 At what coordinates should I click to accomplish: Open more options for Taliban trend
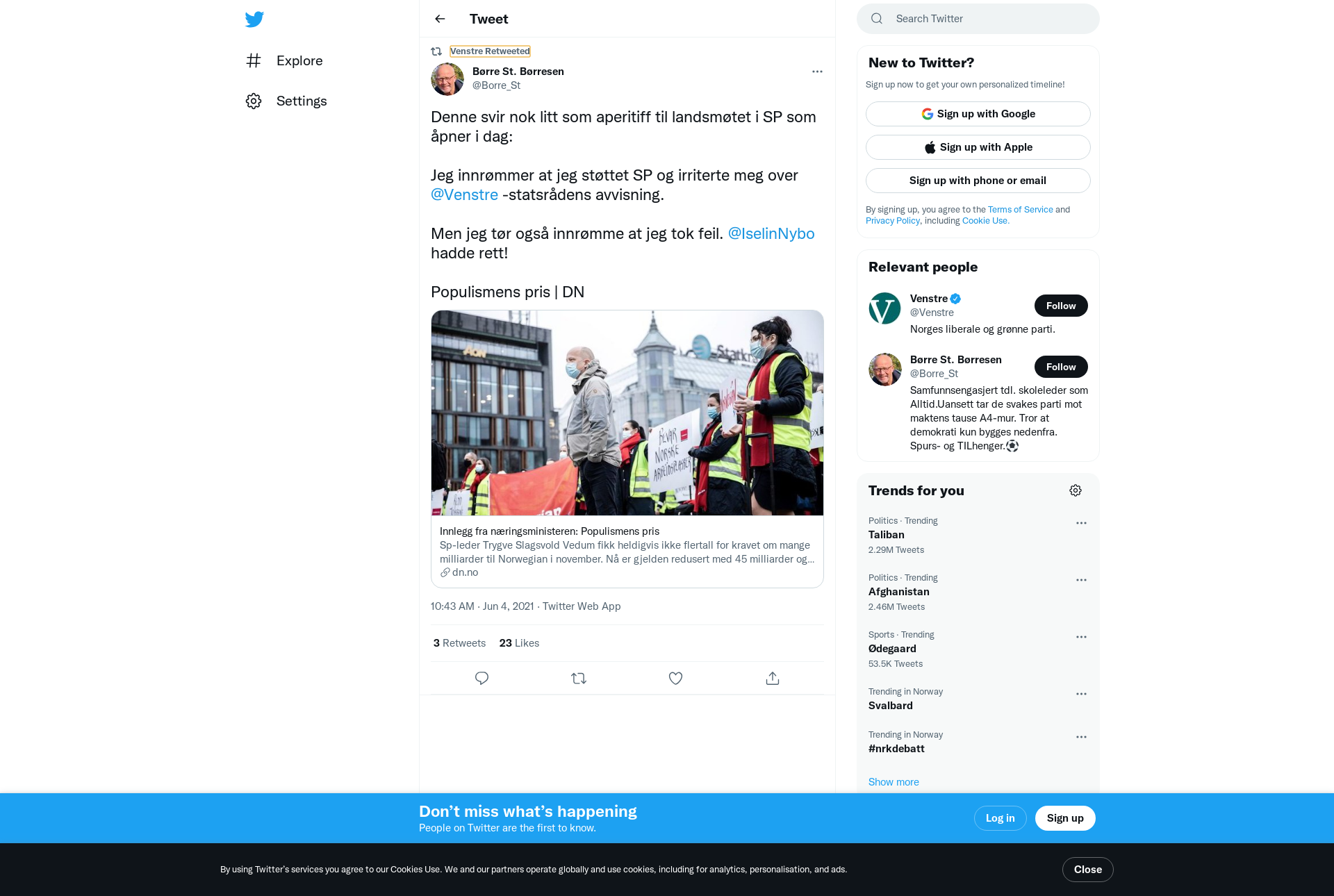1081,523
